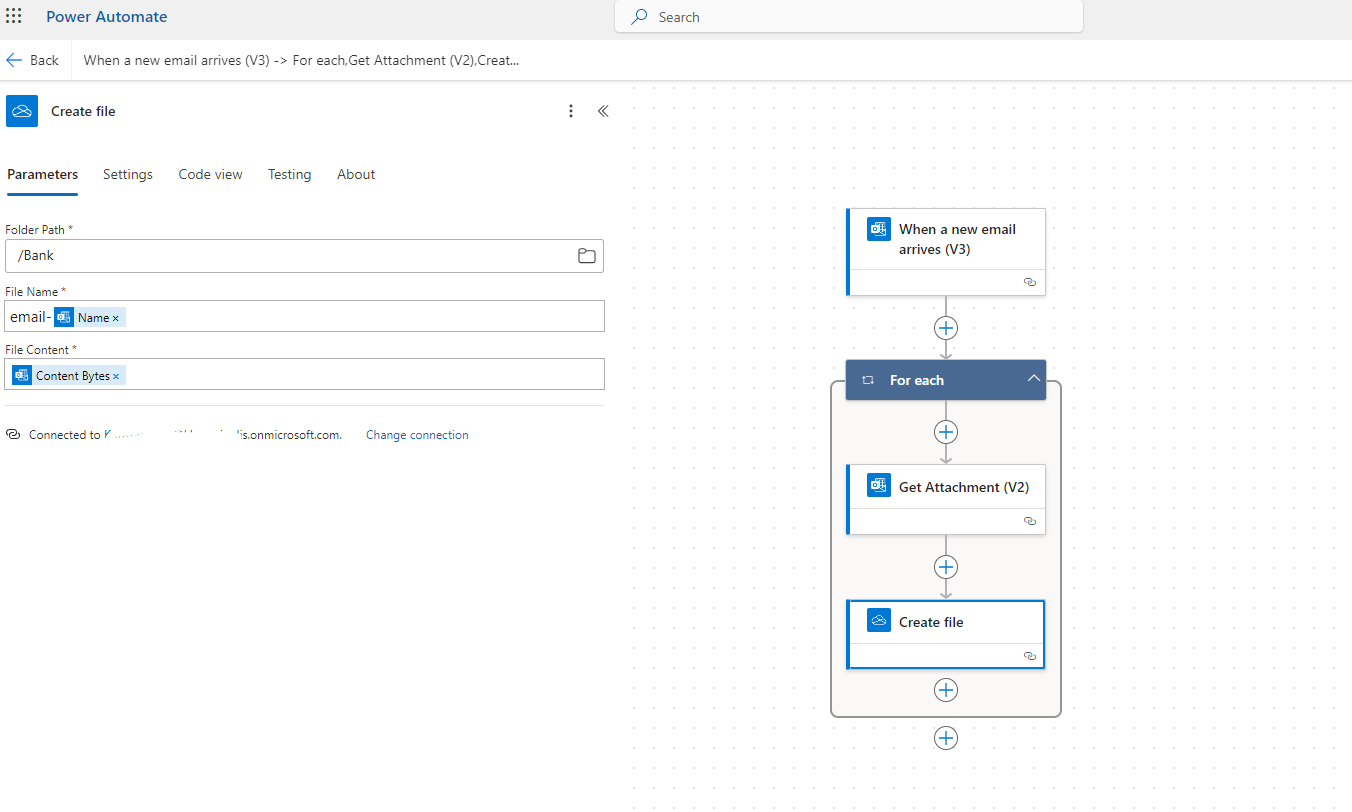The image size is (1352, 812).
Task: Click connection icon on Get Attachment card
Action: point(1030,521)
